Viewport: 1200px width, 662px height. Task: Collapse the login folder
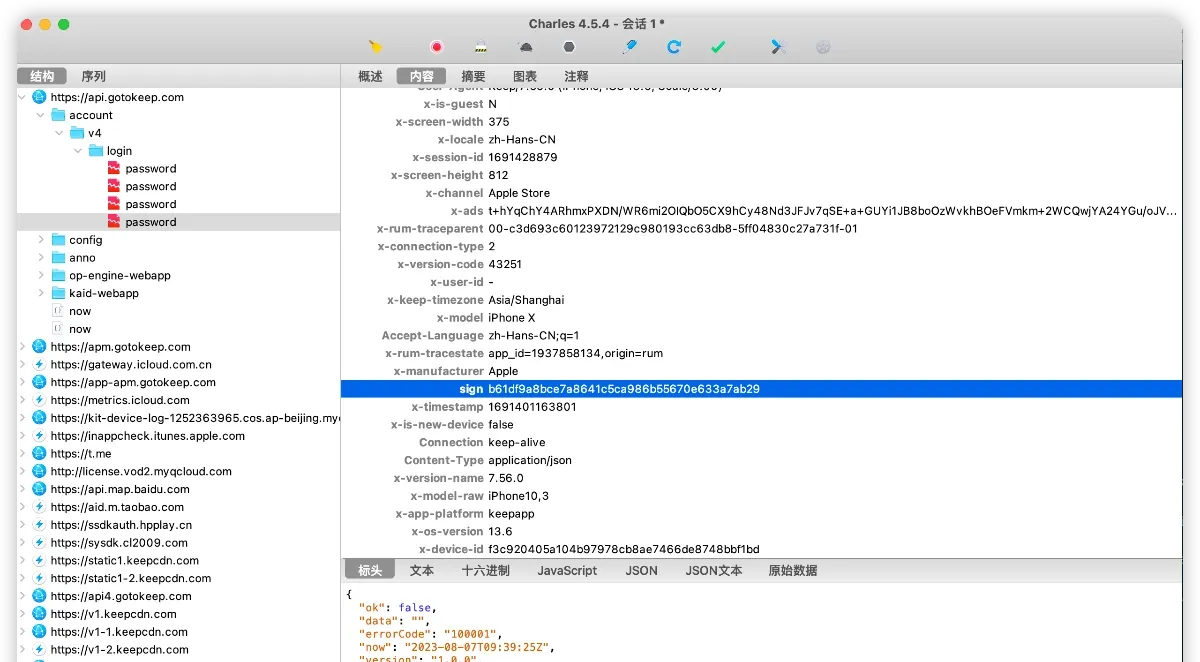click(77, 151)
